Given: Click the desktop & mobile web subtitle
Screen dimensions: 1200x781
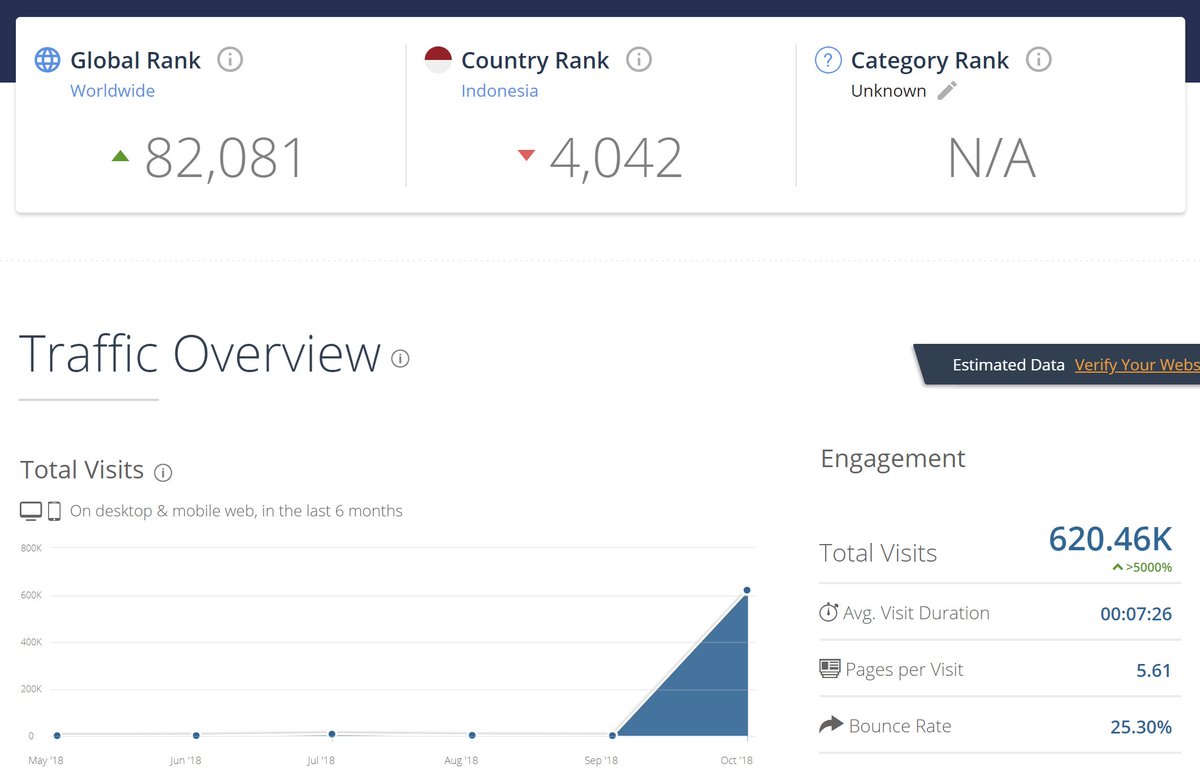Looking at the screenshot, I should [236, 511].
